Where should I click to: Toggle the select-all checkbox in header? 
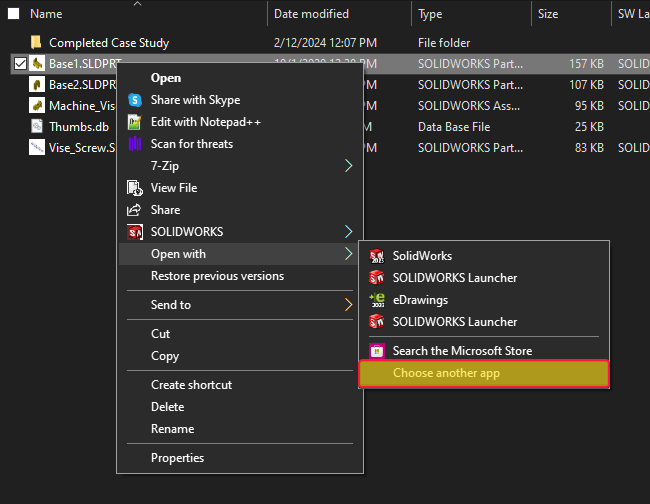tap(14, 14)
